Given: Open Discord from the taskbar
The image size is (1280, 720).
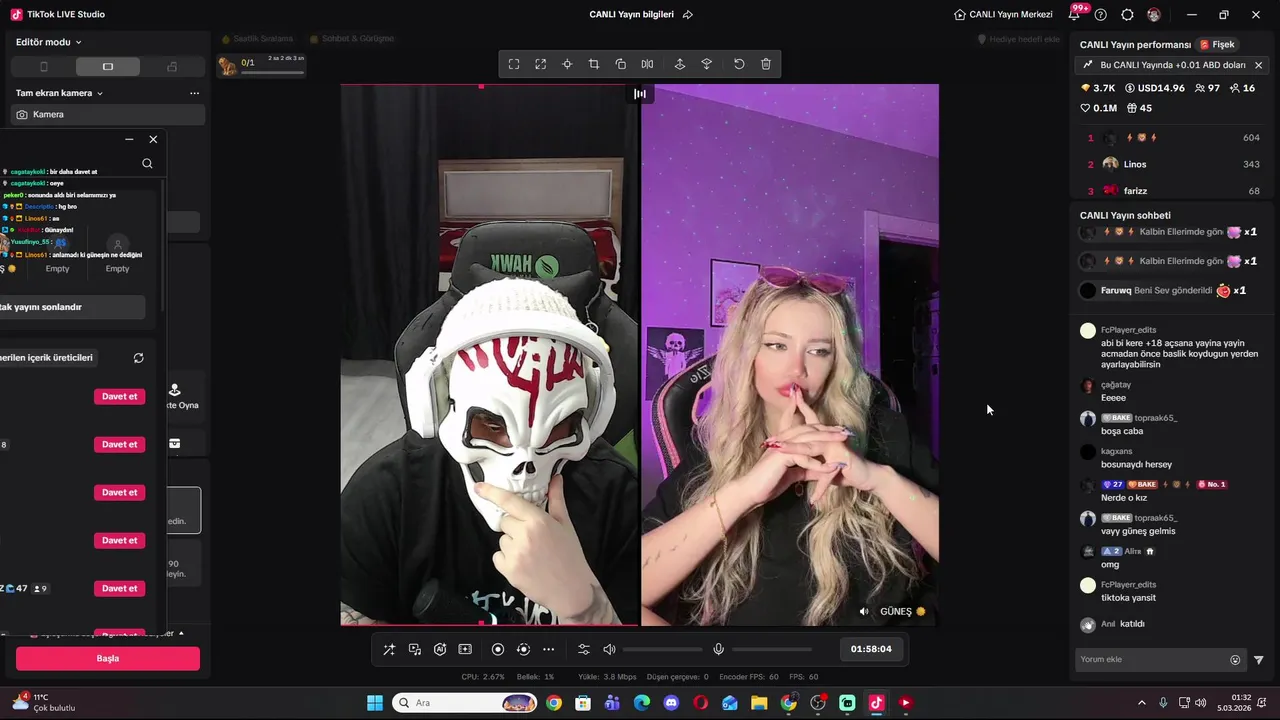Looking at the screenshot, I should click(671, 703).
